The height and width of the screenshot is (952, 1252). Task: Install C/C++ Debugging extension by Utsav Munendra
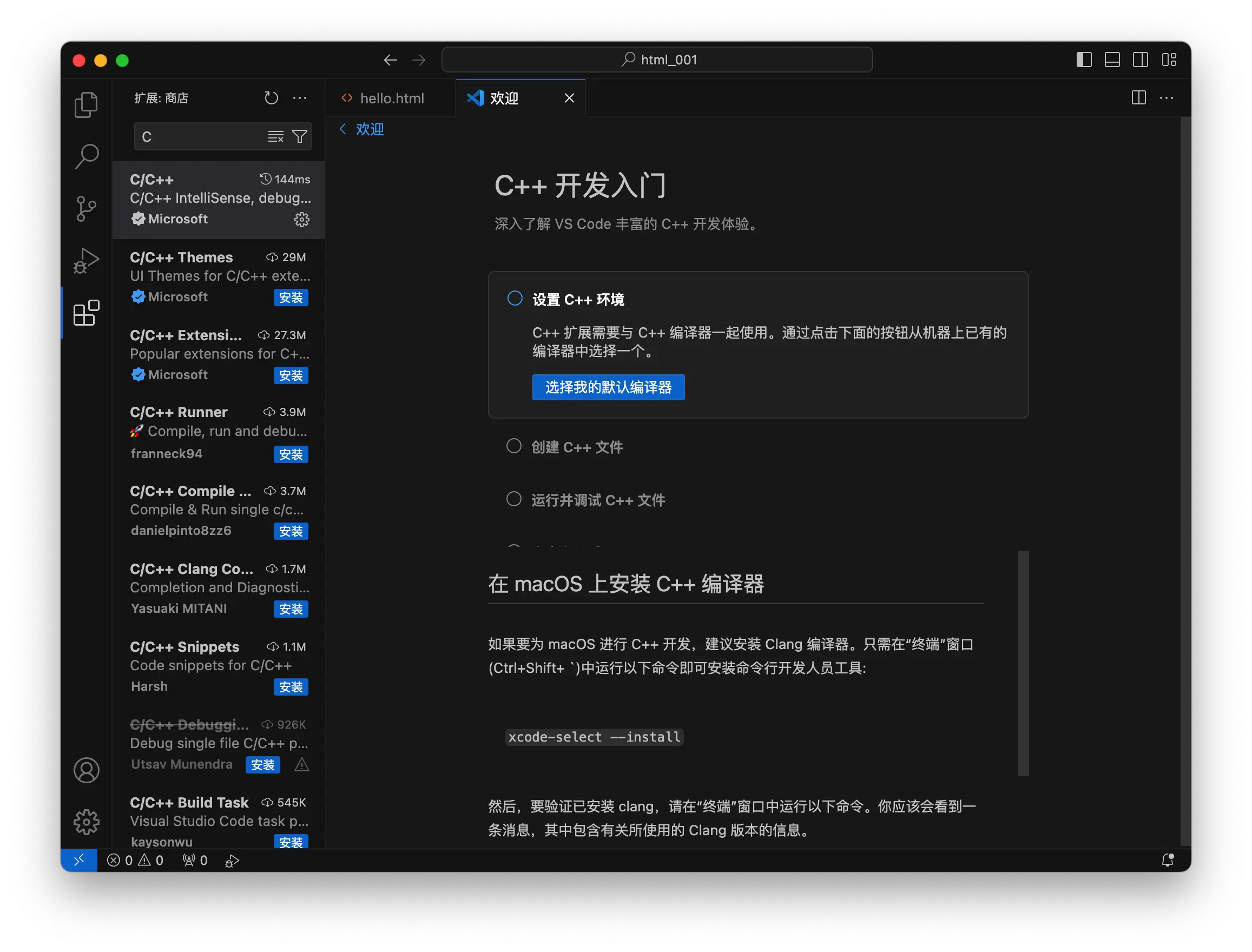coord(262,764)
